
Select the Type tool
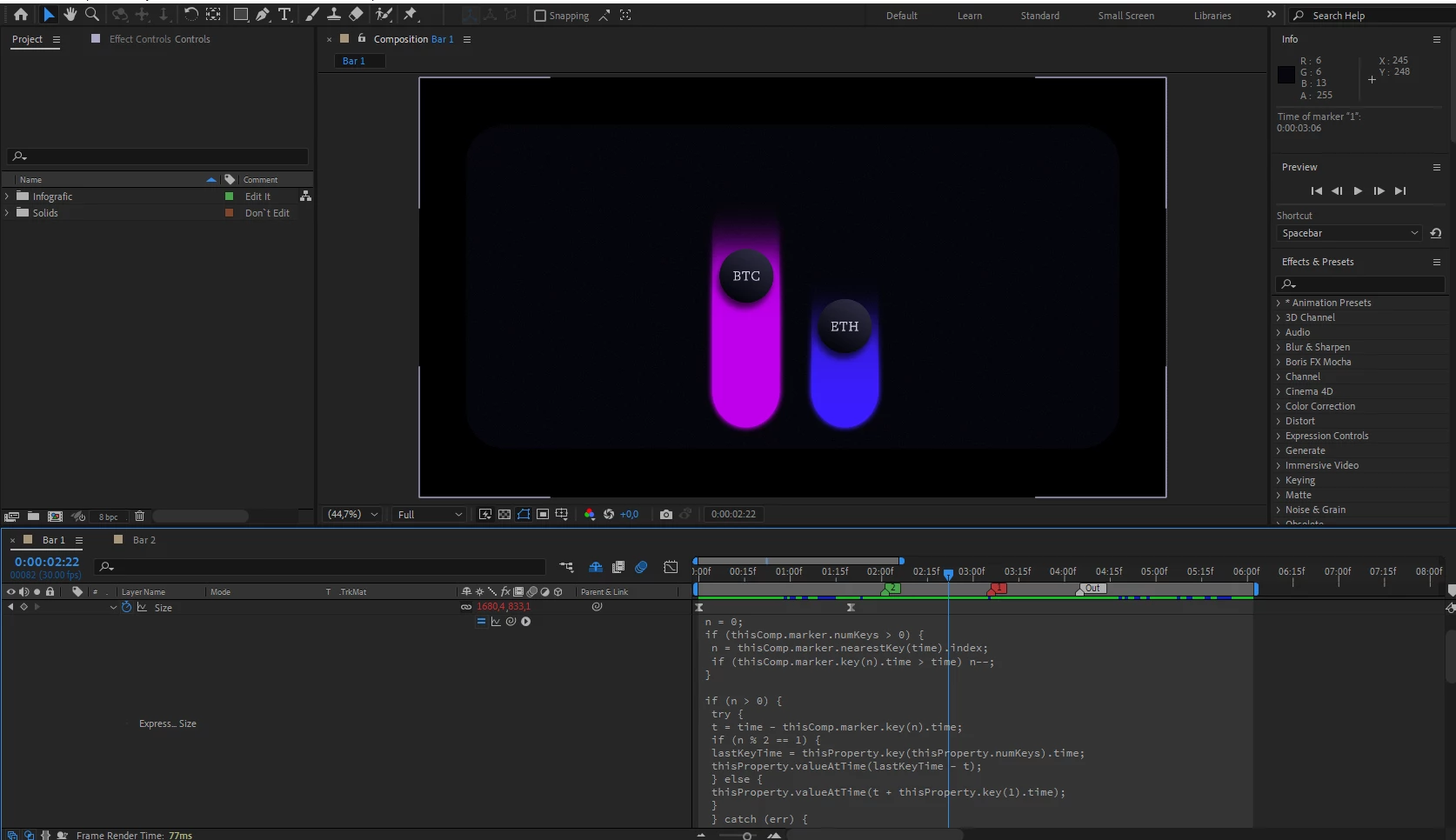[284, 15]
